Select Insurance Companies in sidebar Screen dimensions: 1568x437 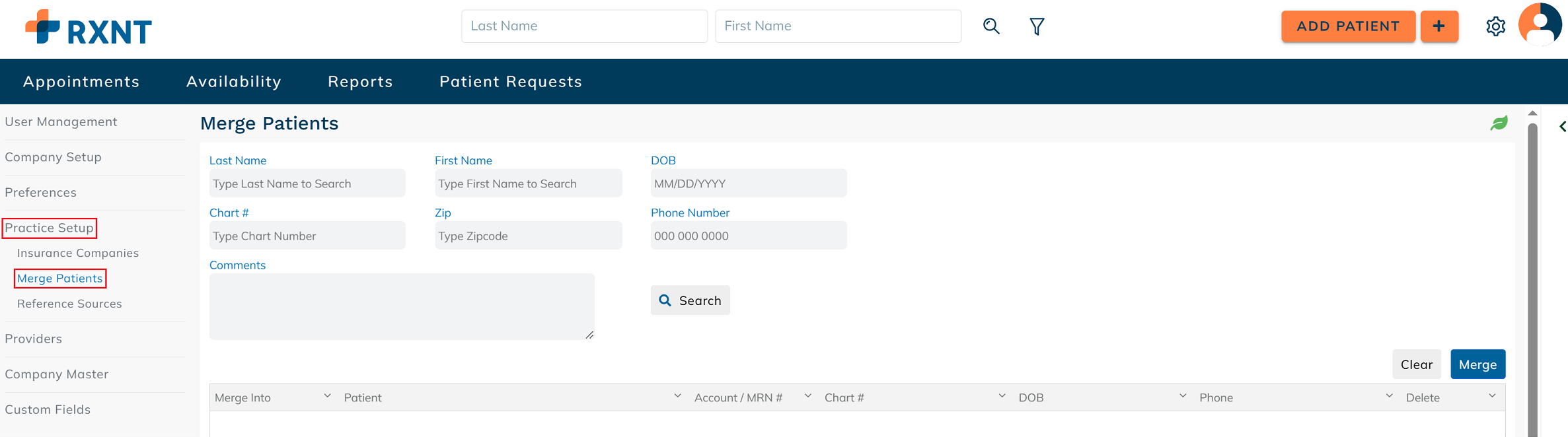point(78,253)
